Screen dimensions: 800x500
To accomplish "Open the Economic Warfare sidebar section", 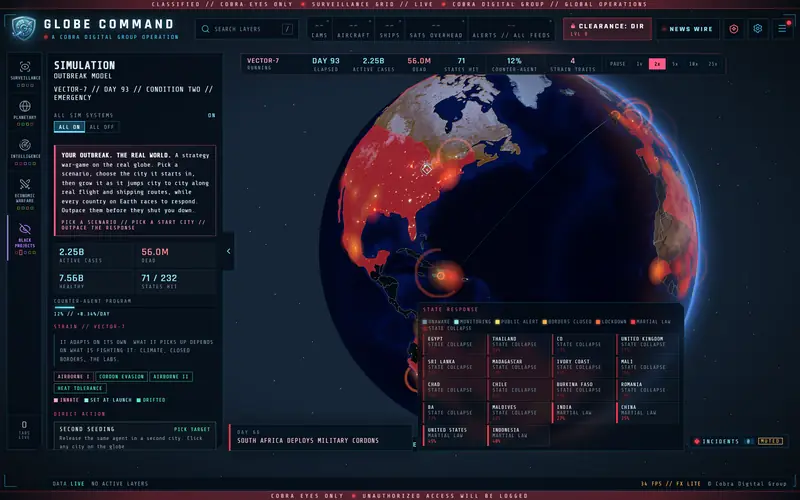I will point(25,192).
